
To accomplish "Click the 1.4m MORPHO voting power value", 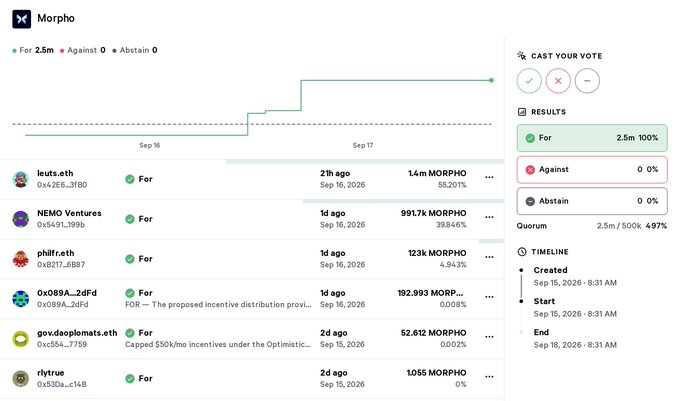I will pyautogui.click(x=437, y=173).
